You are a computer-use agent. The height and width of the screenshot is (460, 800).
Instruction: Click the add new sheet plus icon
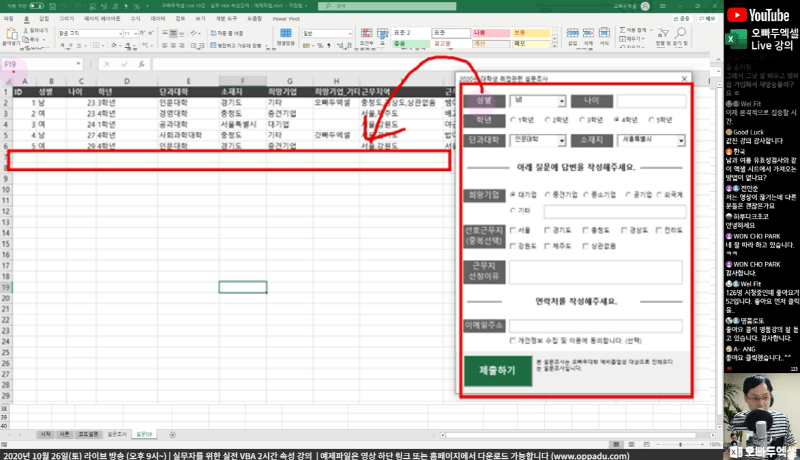pos(172,435)
